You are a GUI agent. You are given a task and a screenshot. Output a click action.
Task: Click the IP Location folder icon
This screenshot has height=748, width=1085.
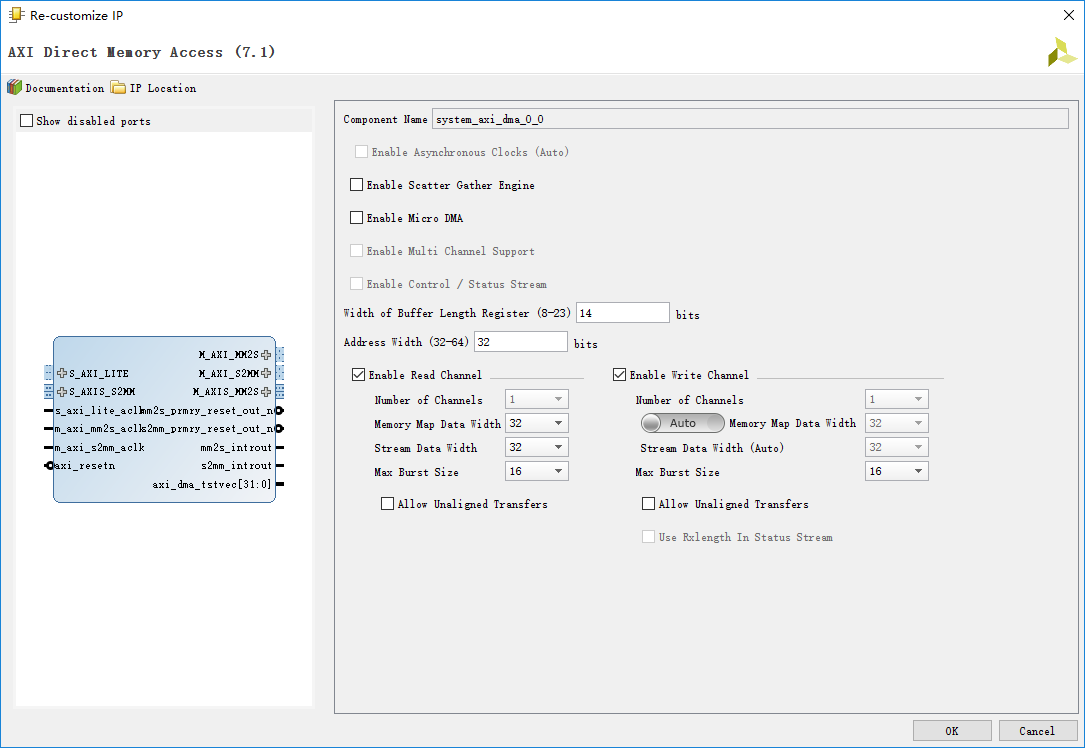(x=118, y=88)
